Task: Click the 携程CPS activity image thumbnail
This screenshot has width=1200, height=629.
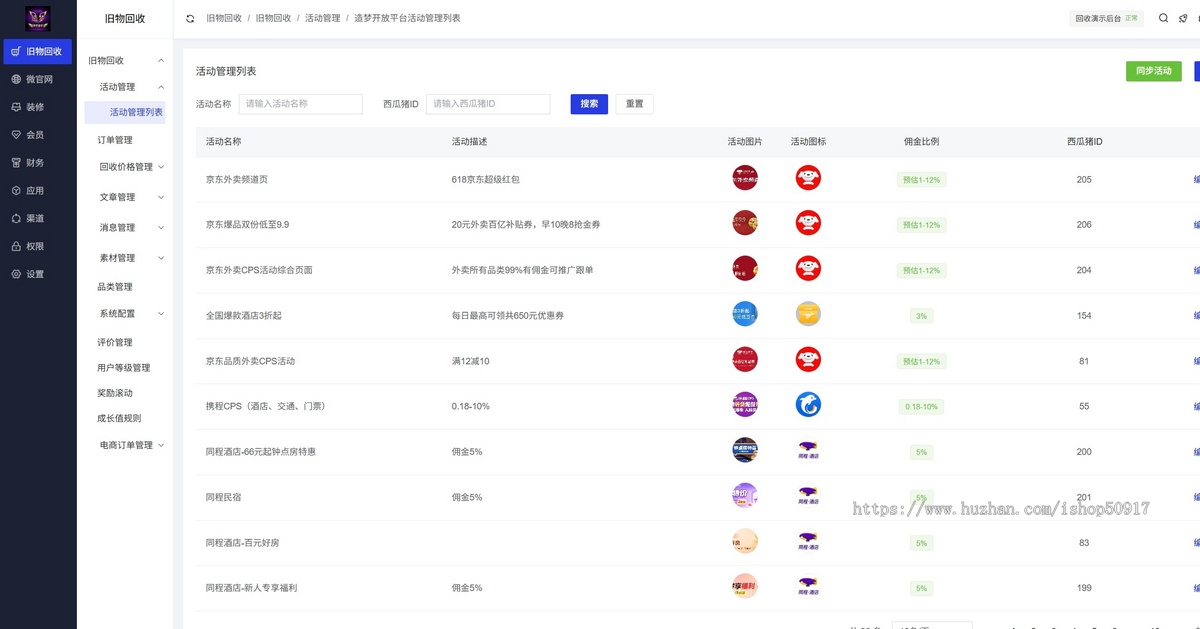Action: tap(745, 405)
